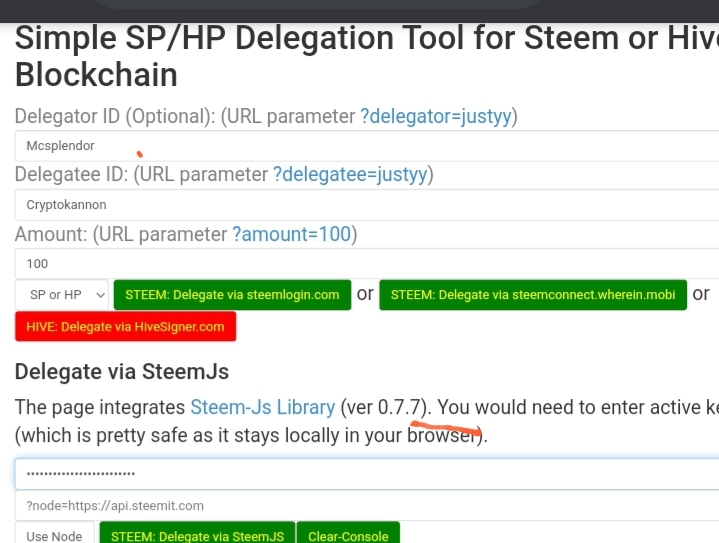The image size is (719, 543).
Task: Focus the masked active key password field
Action: tap(367, 474)
